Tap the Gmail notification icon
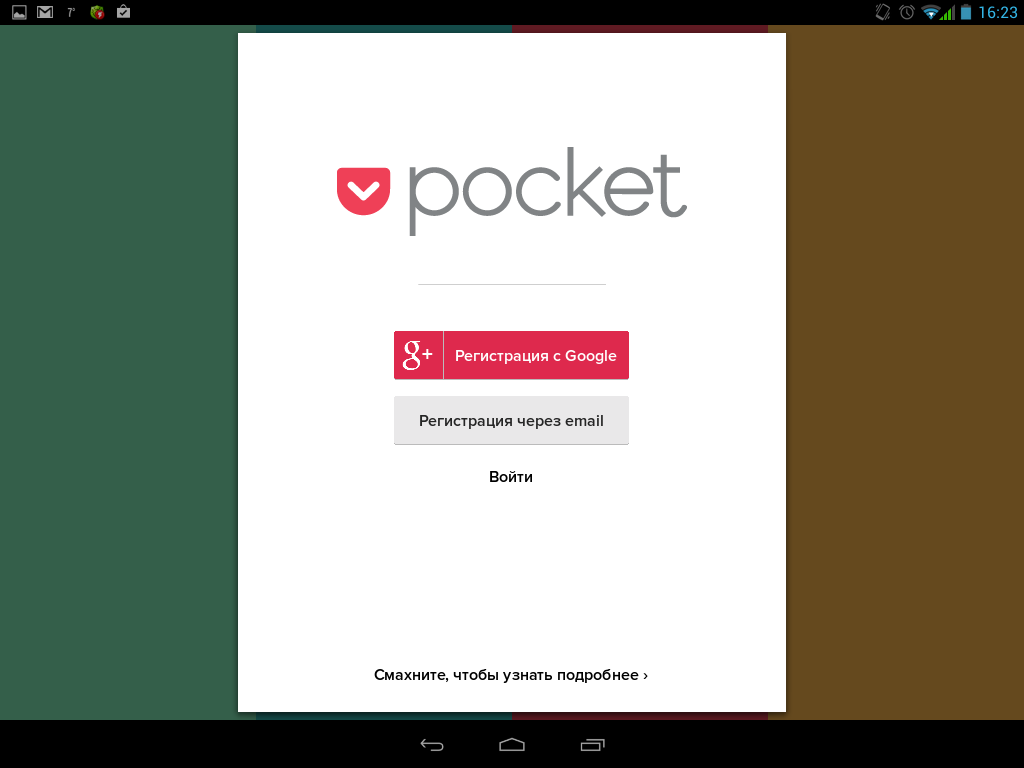Viewport: 1024px width, 768px height. click(x=45, y=12)
